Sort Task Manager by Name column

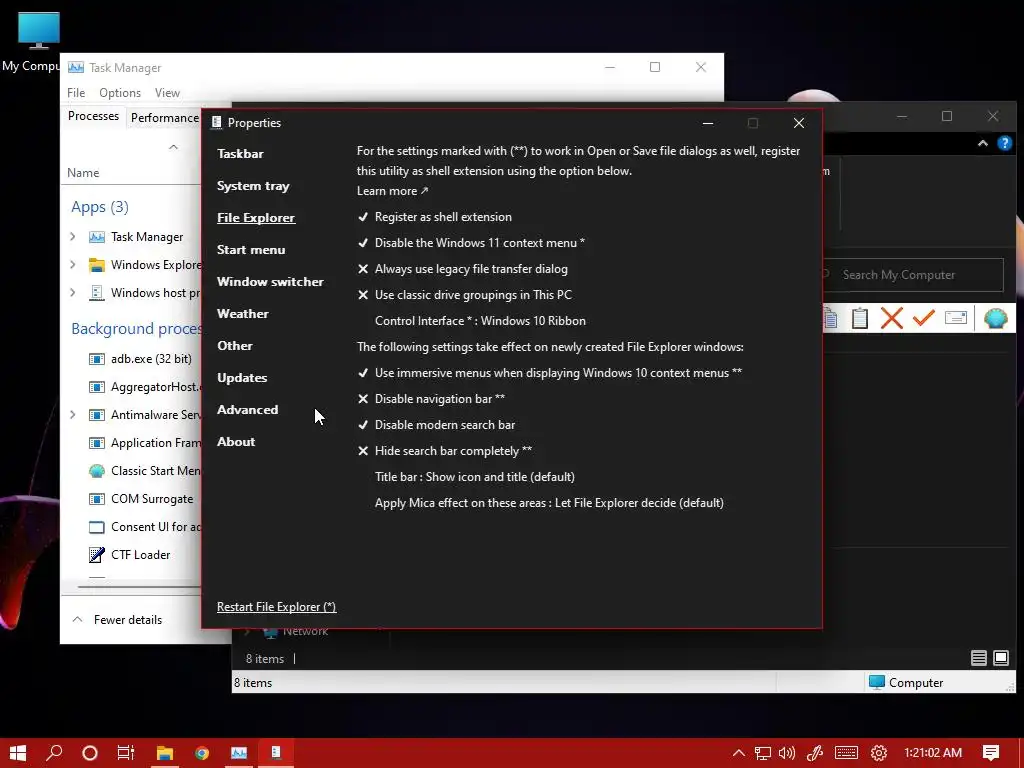(x=83, y=173)
